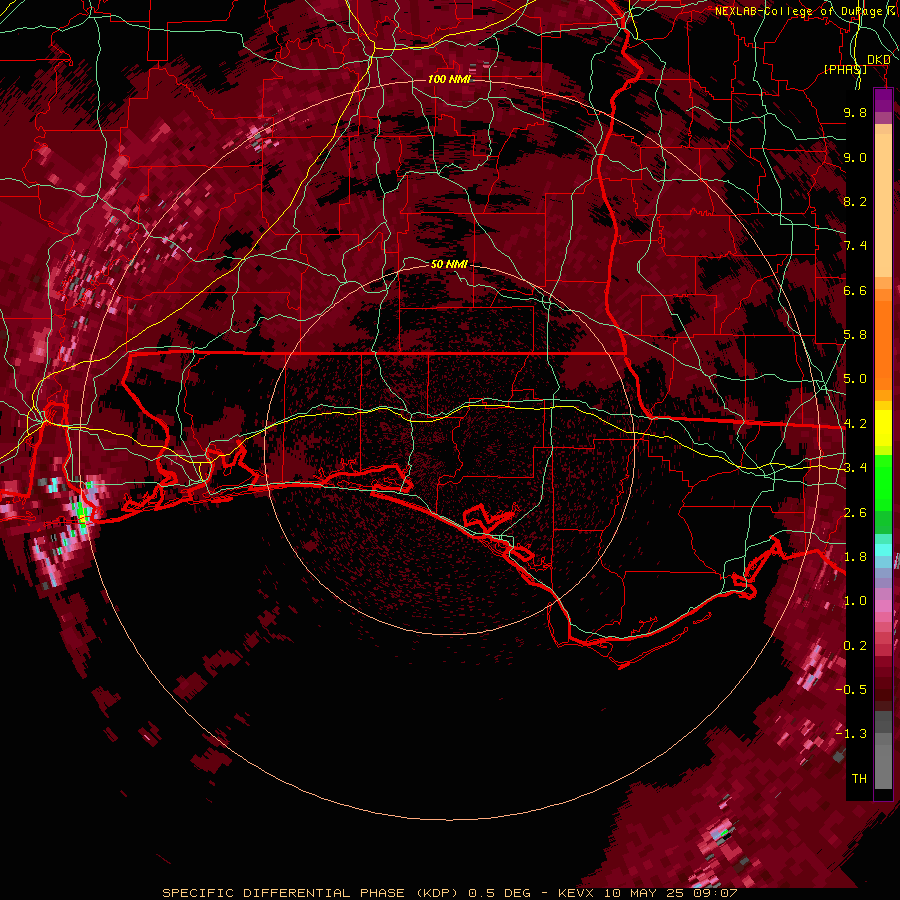
Task: Click the [PHAS] units label
Action: [x=845, y=69]
